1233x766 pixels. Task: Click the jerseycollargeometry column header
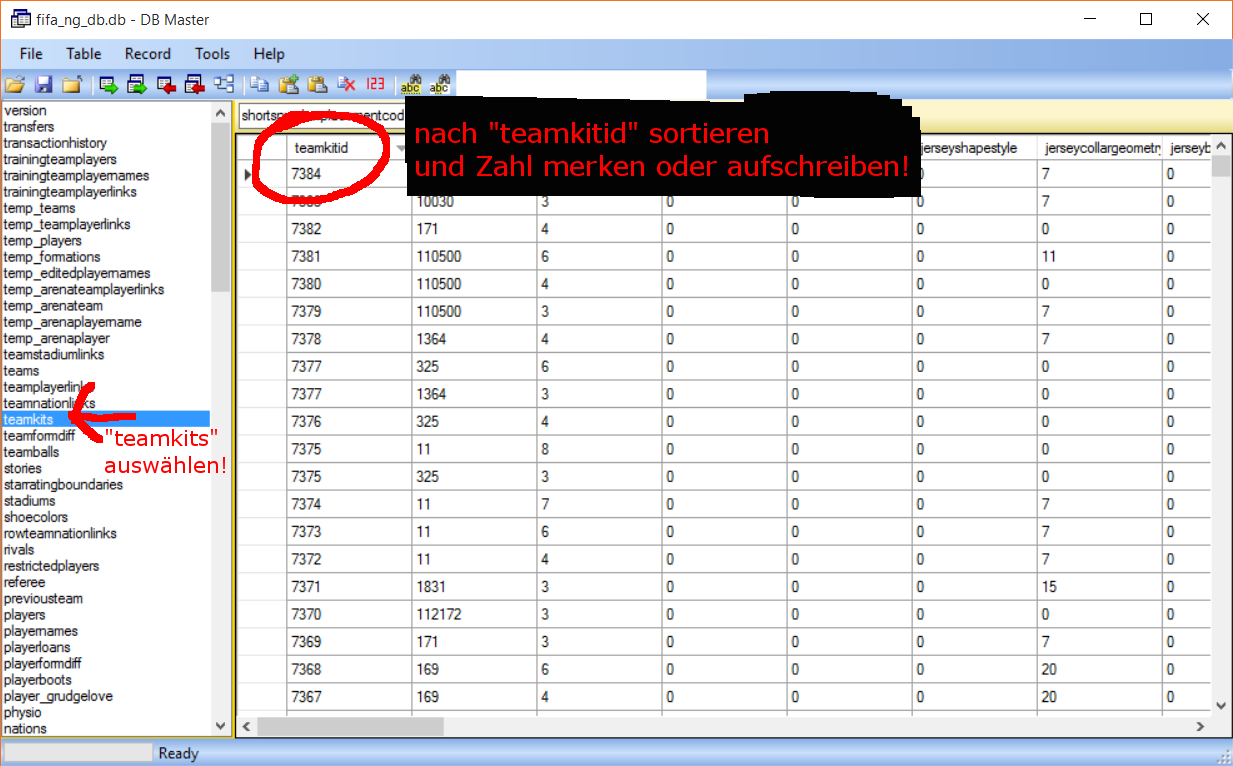tap(1100, 148)
